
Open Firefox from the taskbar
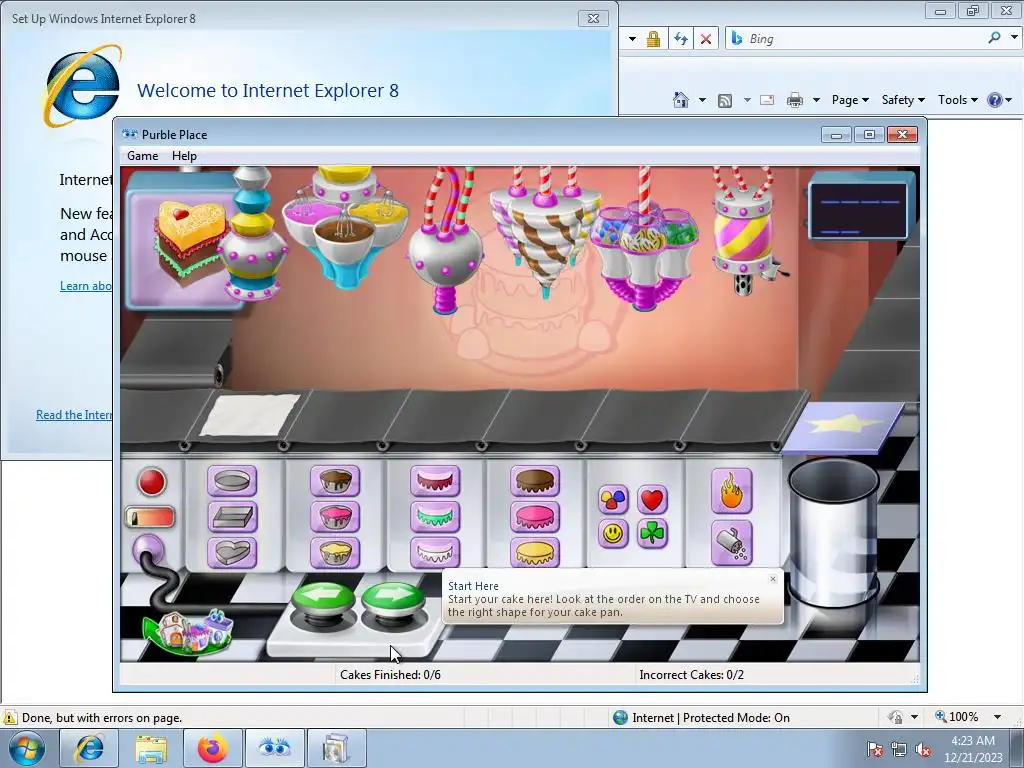[x=213, y=748]
